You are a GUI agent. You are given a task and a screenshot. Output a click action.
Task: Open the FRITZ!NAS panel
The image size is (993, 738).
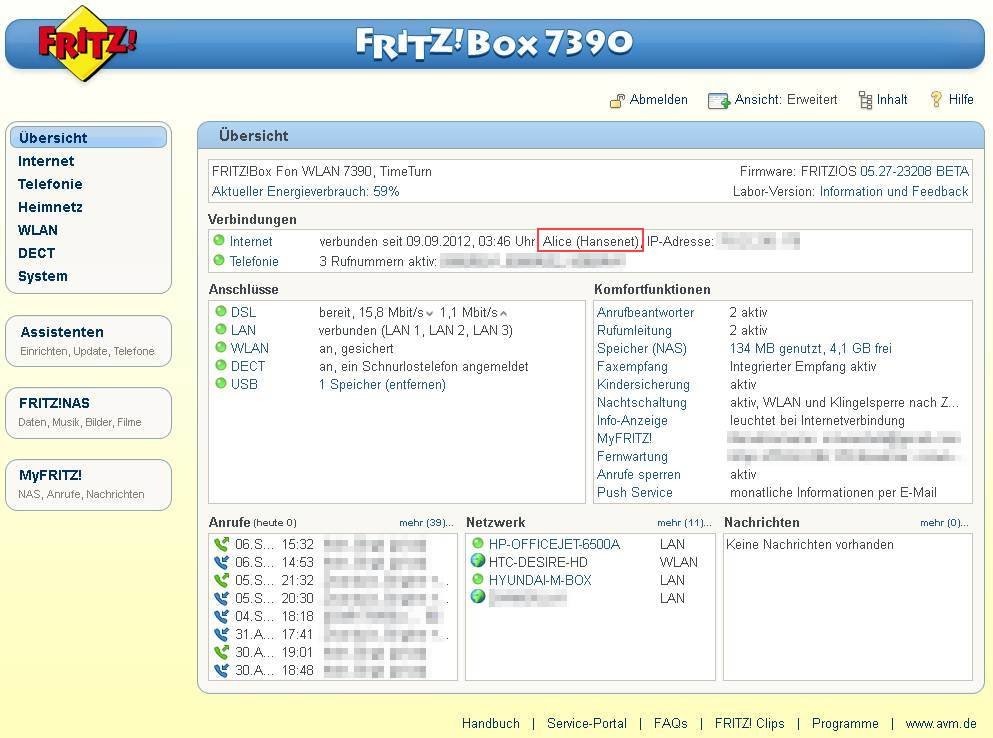point(89,413)
